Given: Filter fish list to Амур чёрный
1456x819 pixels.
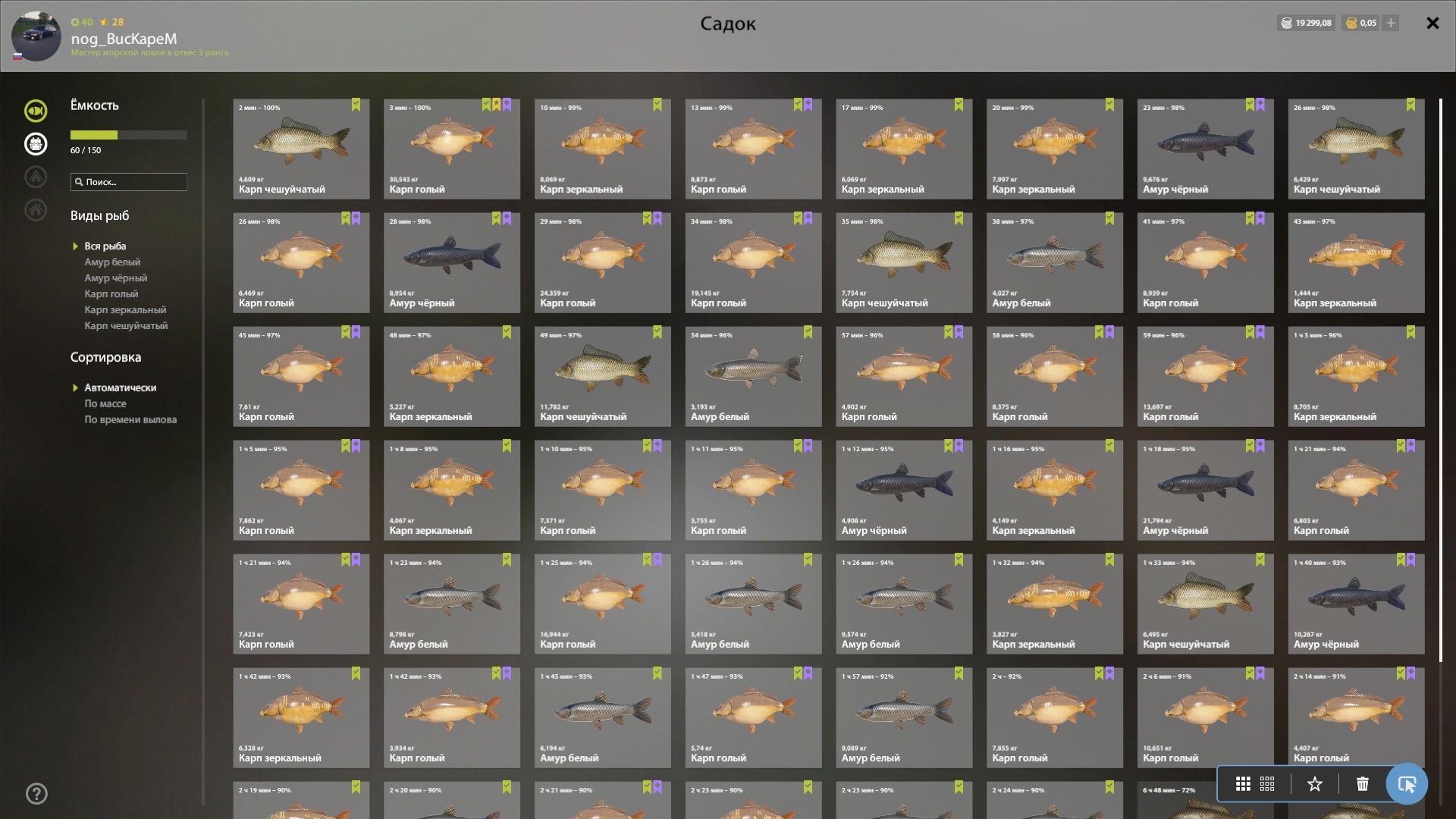Looking at the screenshot, I should (116, 278).
